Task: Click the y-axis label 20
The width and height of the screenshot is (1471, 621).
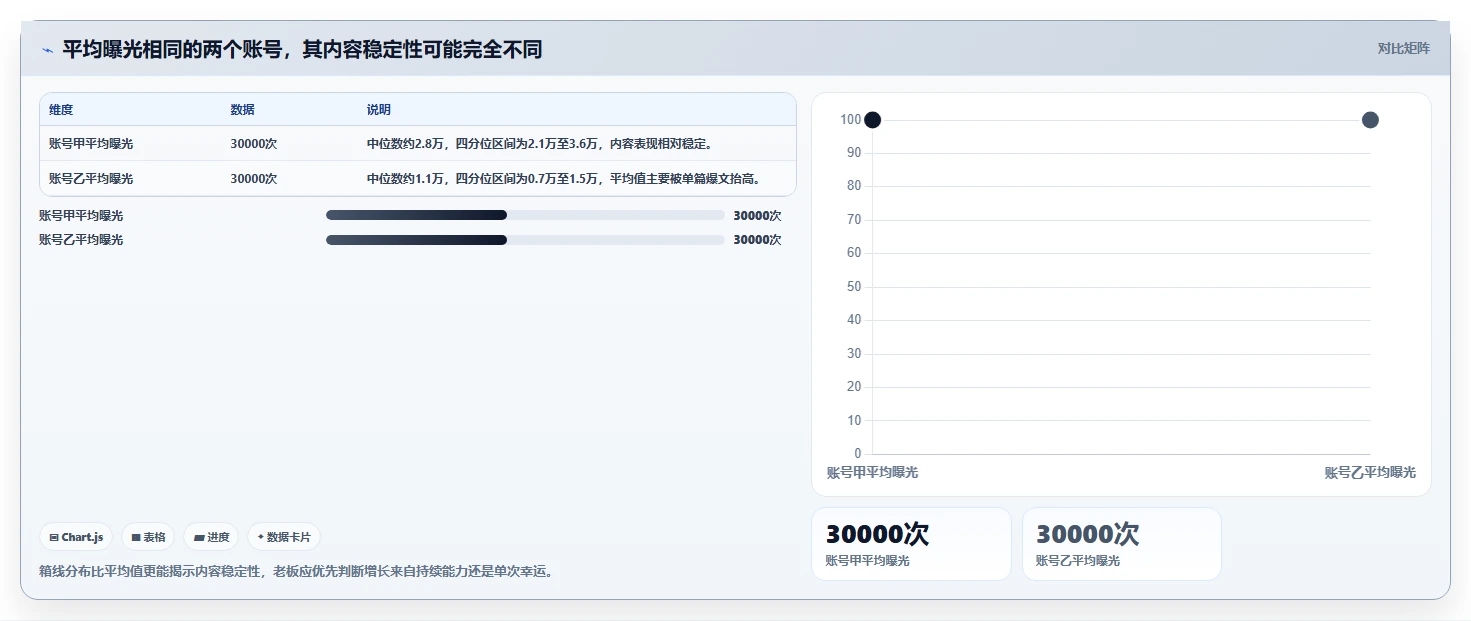Action: tap(854, 387)
